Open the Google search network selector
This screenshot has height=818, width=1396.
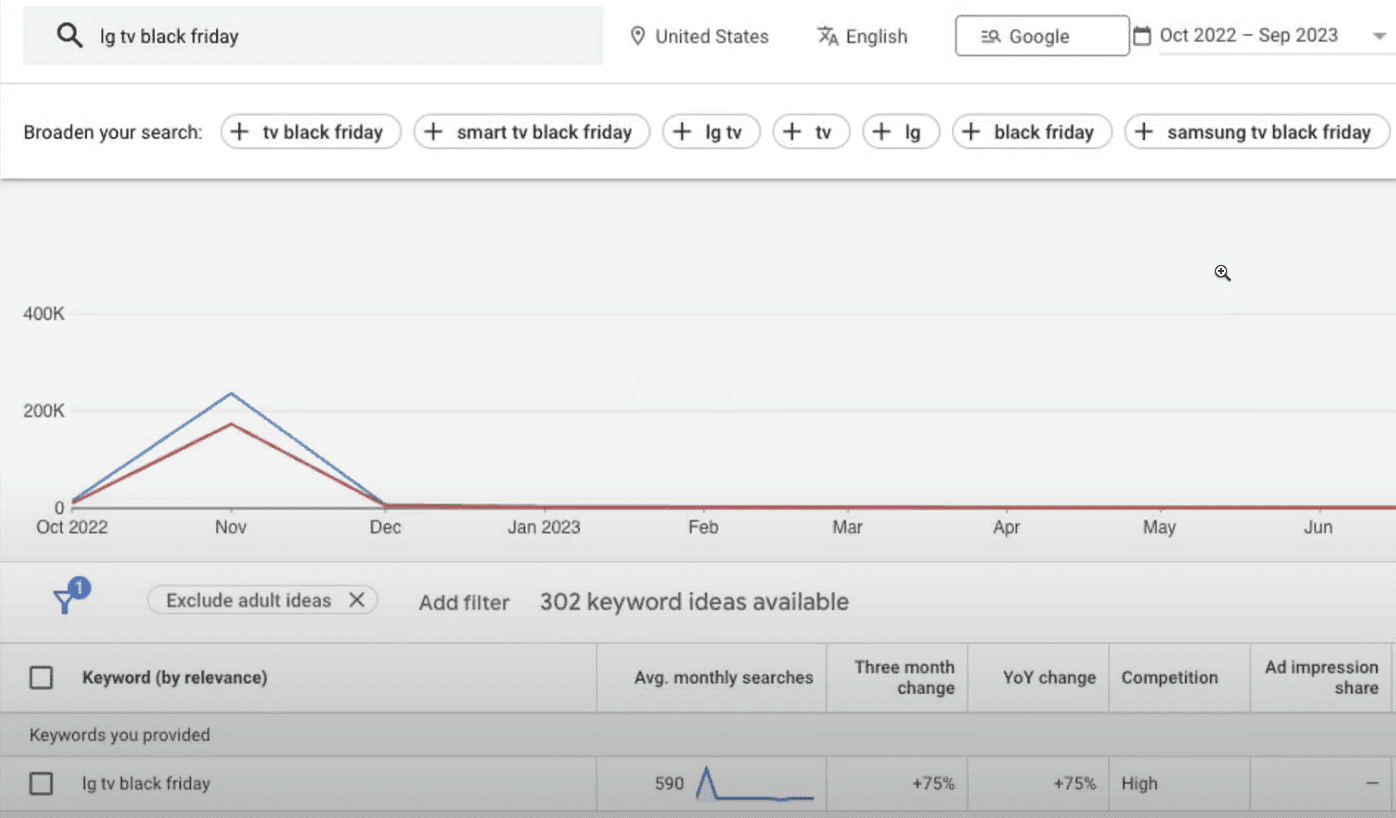point(1042,36)
